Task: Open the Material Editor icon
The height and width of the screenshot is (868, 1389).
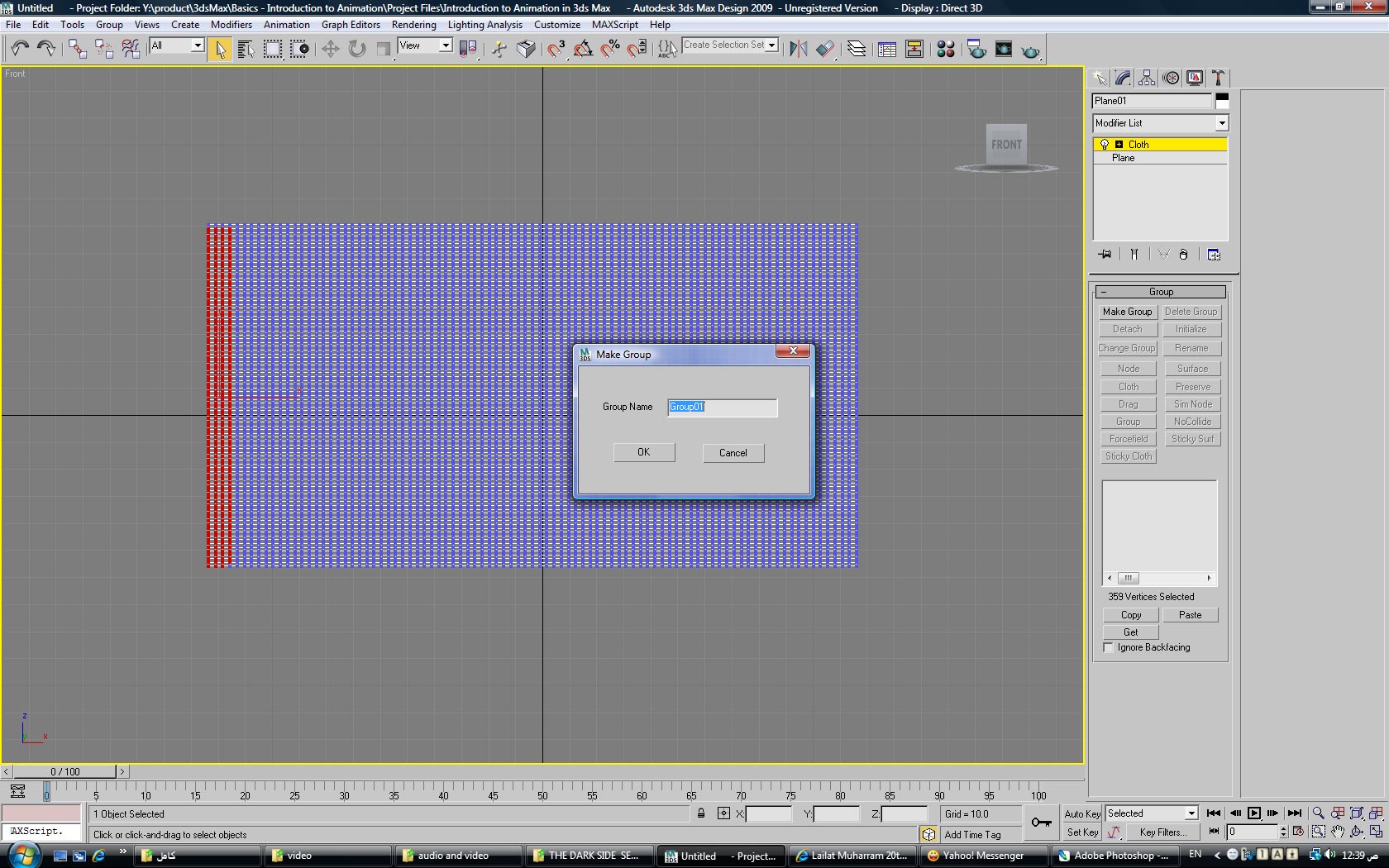Action: click(x=946, y=49)
